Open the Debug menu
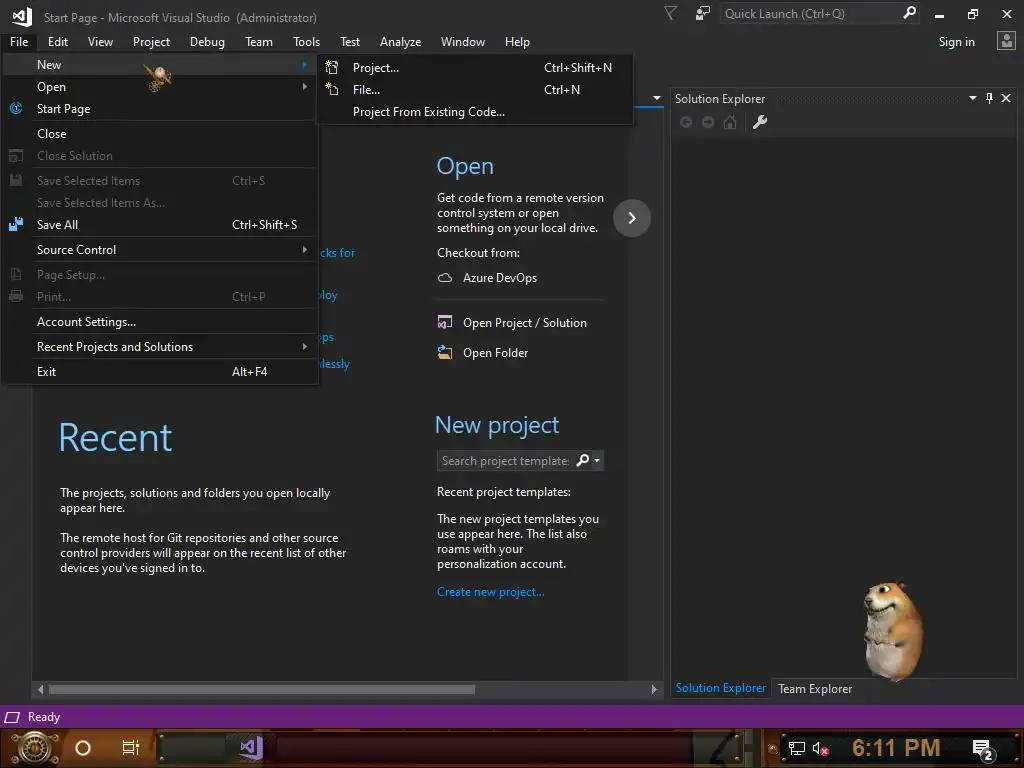Image resolution: width=1024 pixels, height=768 pixels. (207, 42)
